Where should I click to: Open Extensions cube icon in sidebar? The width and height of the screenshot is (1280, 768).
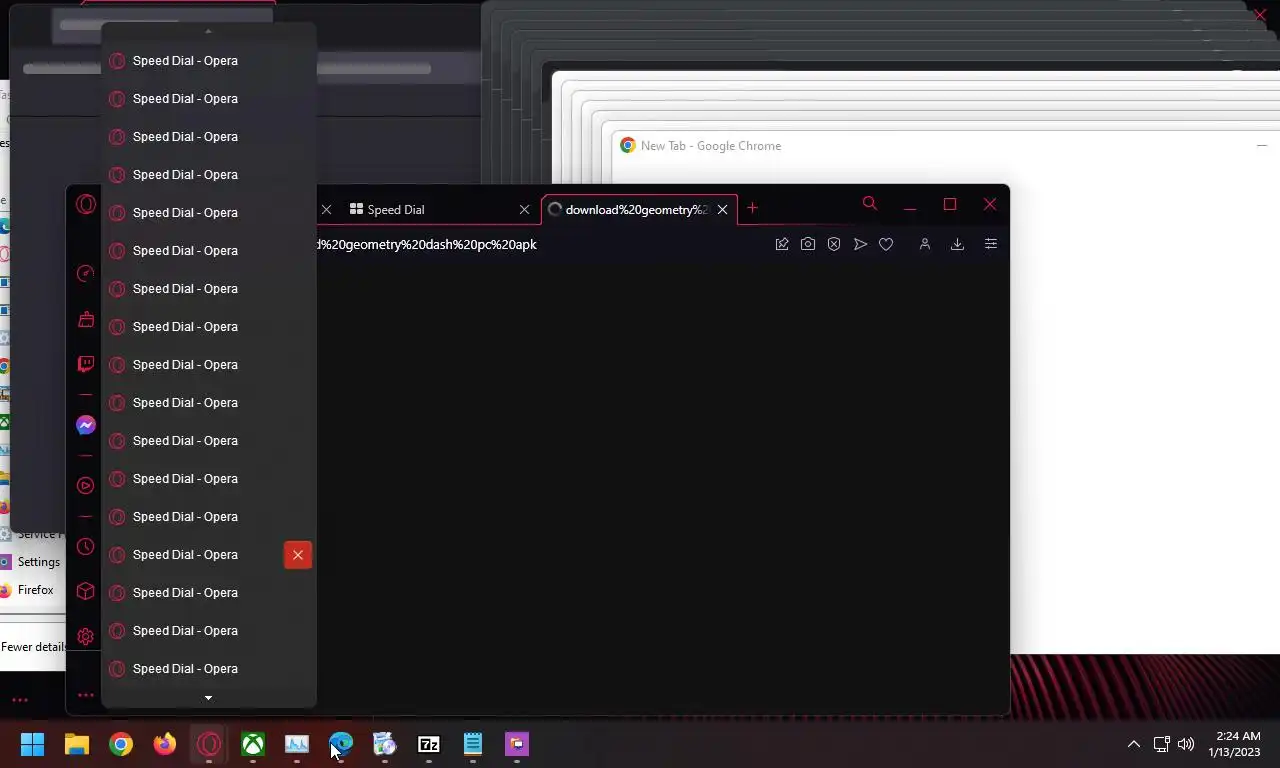[86, 591]
